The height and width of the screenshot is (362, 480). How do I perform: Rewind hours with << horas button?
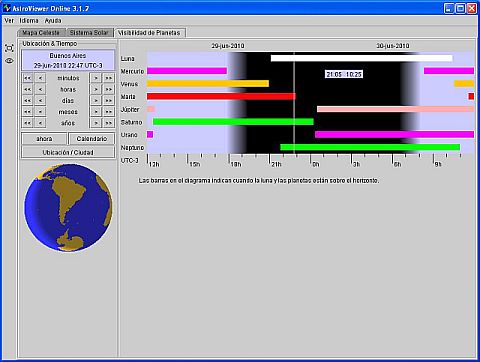click(27, 89)
